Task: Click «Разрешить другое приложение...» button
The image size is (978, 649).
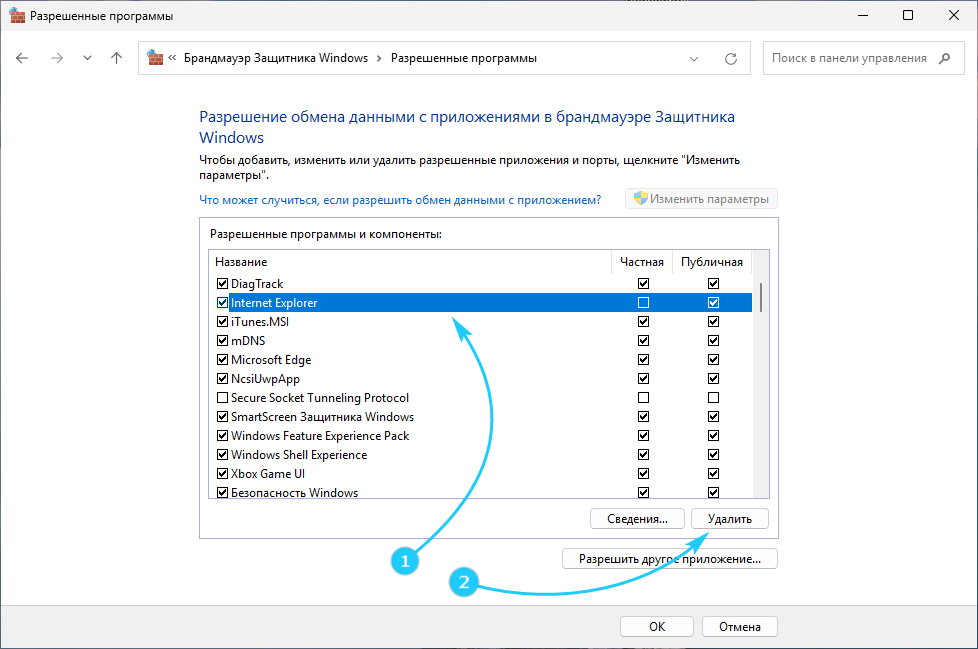Action: (670, 559)
